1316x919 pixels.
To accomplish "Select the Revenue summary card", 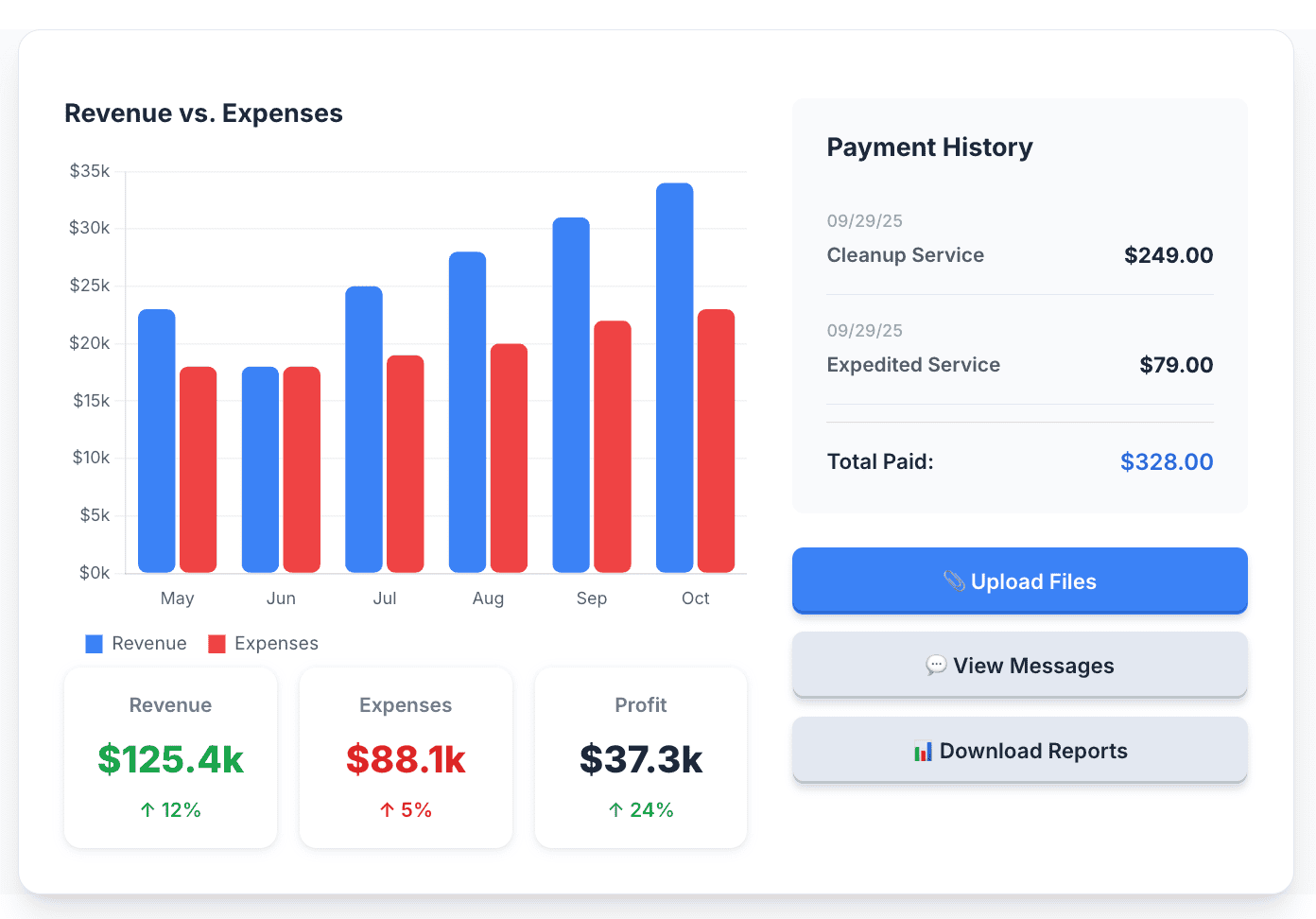I will coord(170,757).
